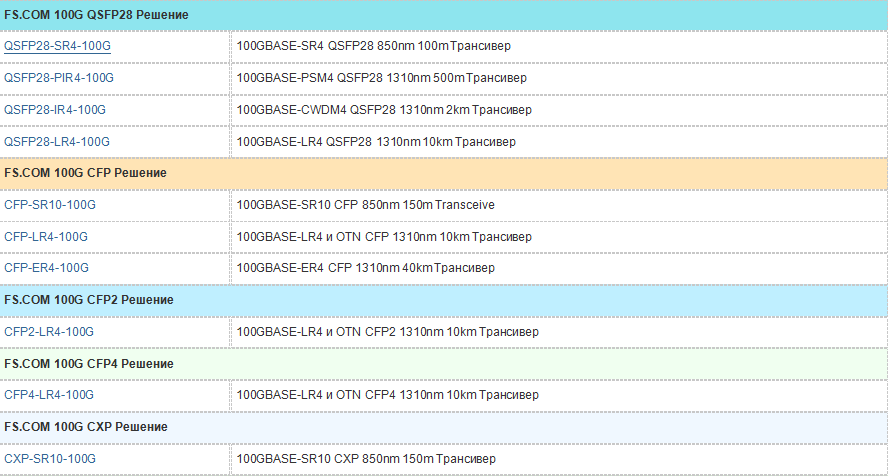Click the CFP-SR10-100G link

coord(50,205)
